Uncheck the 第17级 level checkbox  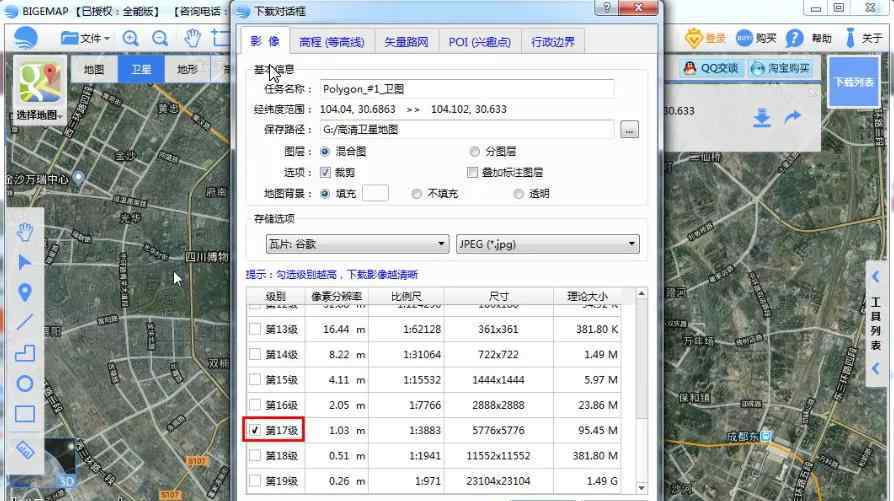click(x=255, y=430)
